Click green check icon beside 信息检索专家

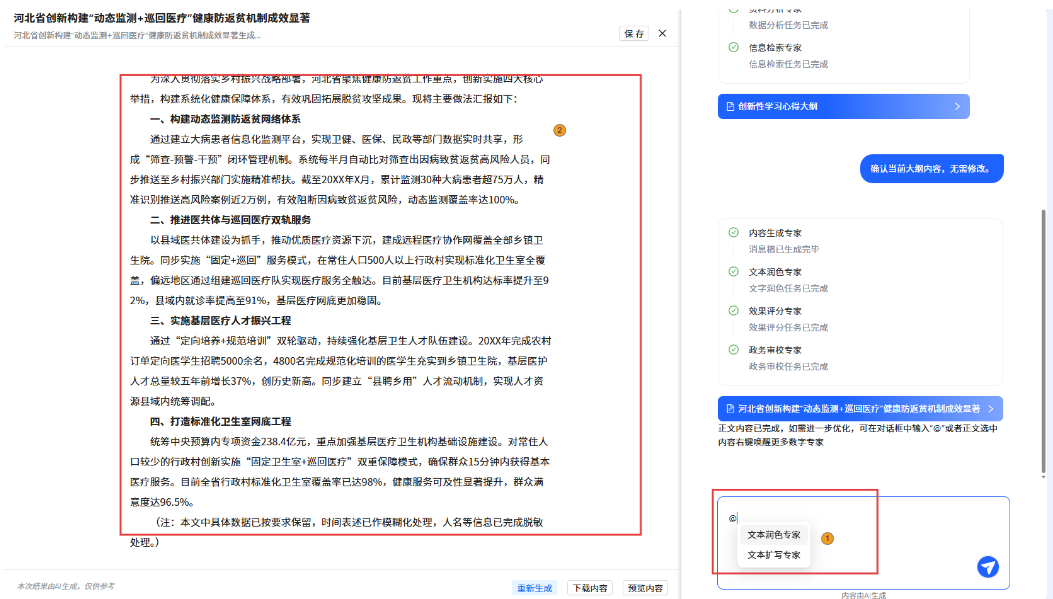733,47
